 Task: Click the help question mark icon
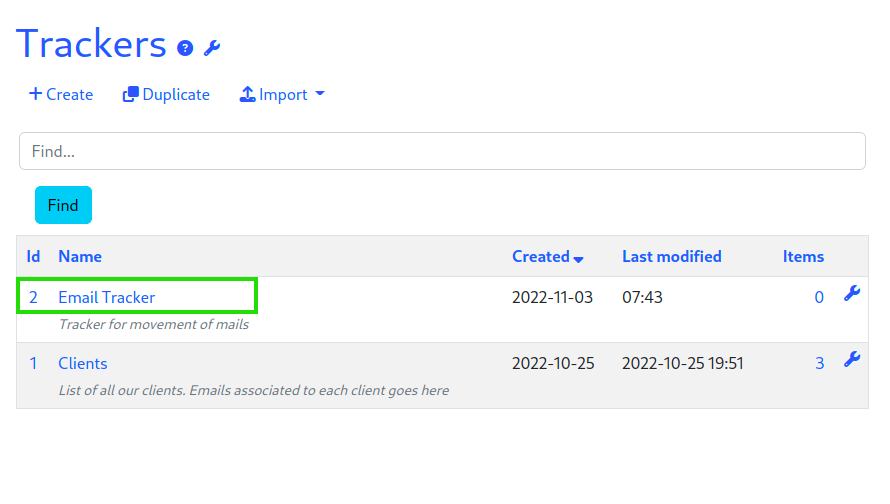[185, 48]
